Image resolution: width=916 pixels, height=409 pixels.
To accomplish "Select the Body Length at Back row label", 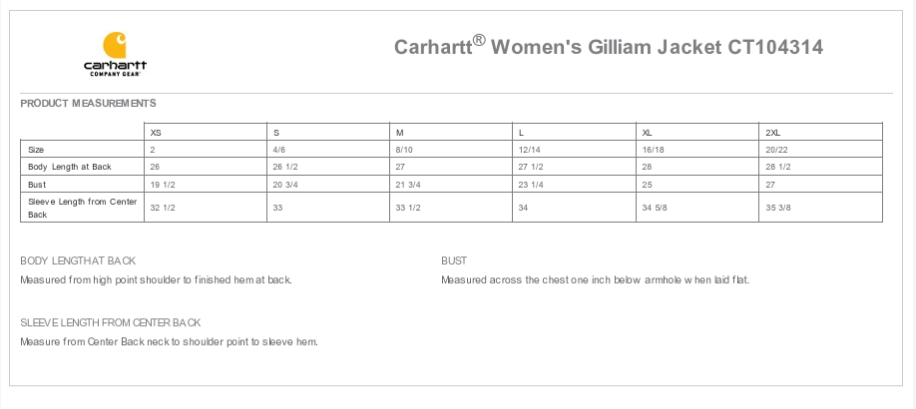I will point(69,166).
